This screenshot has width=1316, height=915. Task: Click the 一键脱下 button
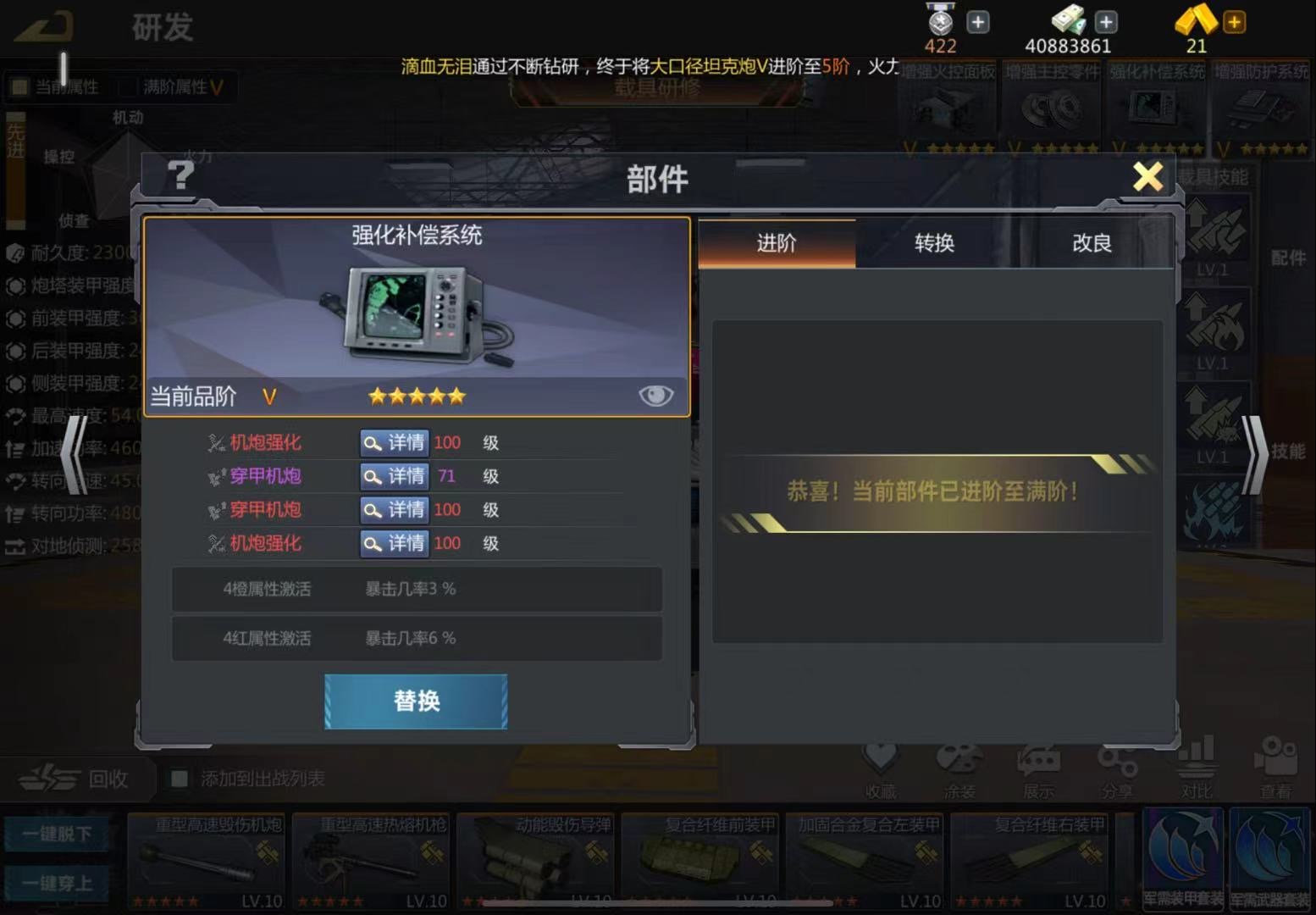[x=58, y=834]
